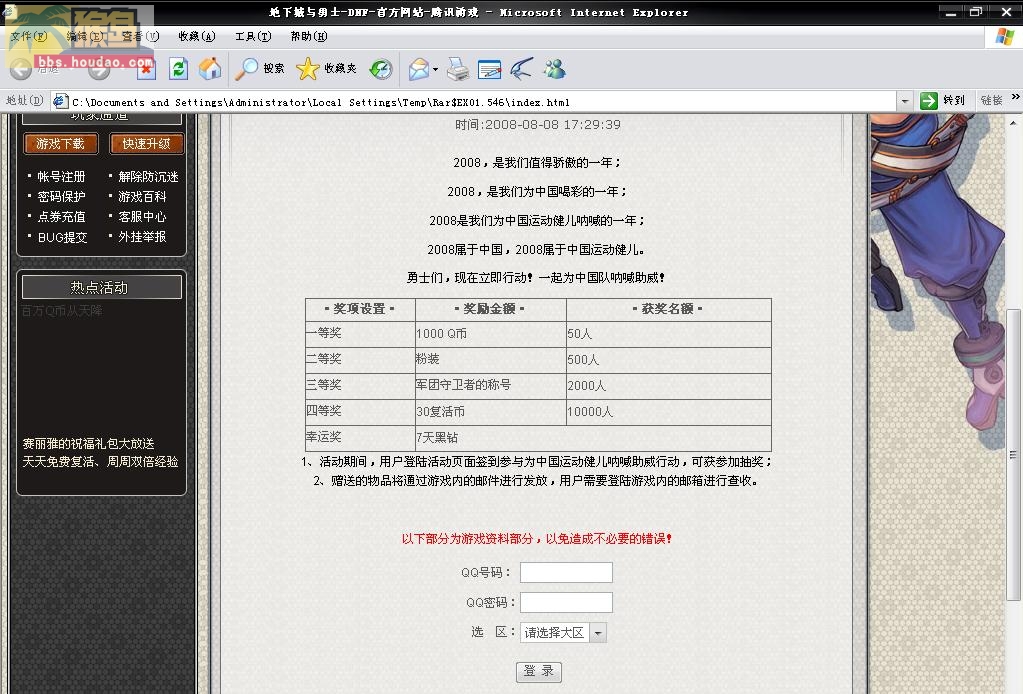Open the 收藏夹 favorites star

pyautogui.click(x=326, y=68)
